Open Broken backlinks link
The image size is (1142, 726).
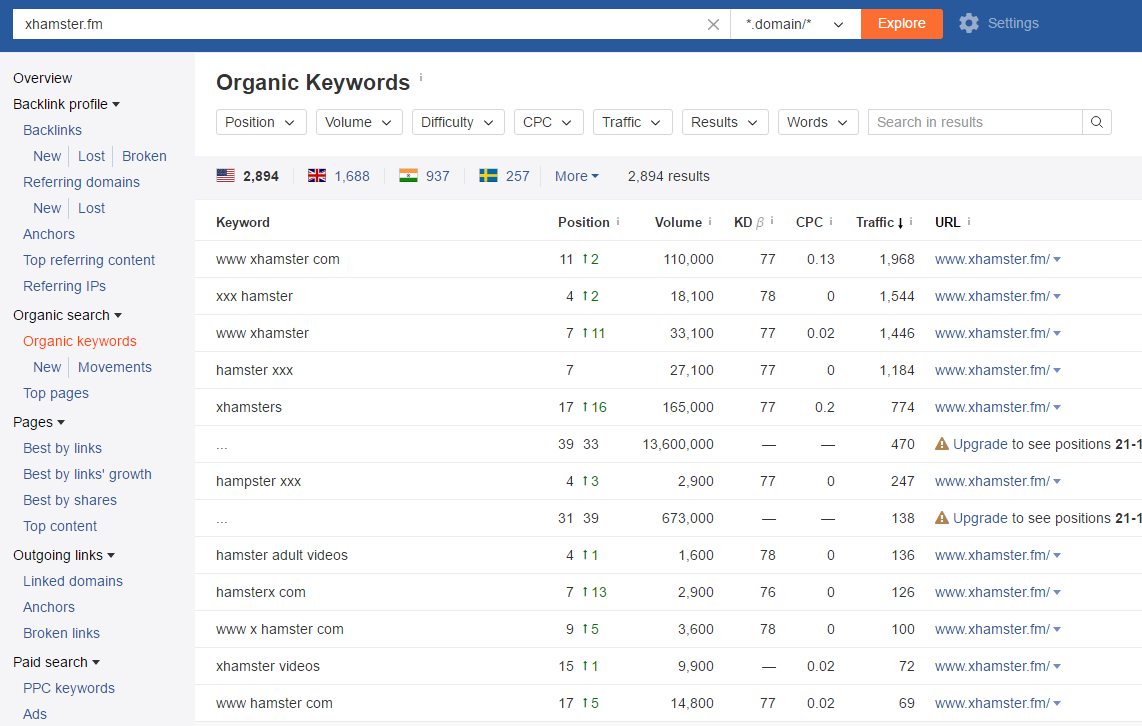(x=144, y=156)
